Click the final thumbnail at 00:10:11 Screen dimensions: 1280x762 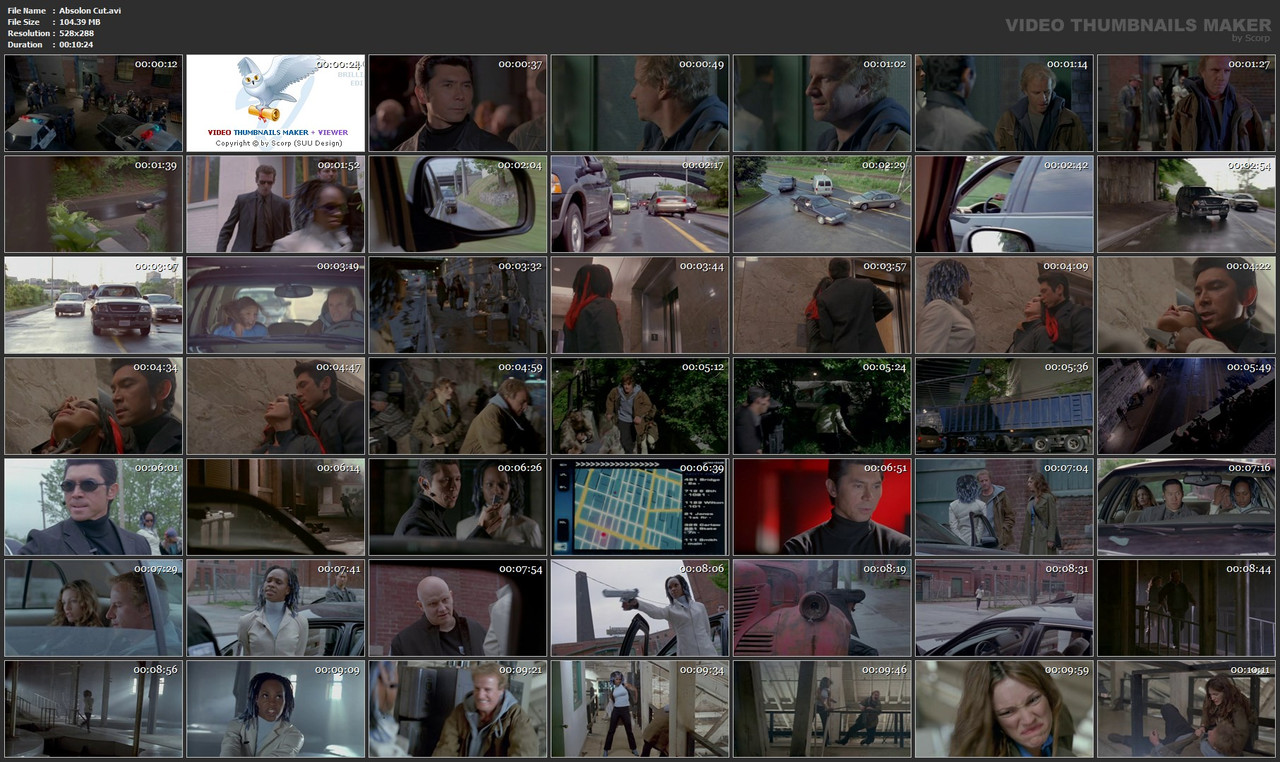pyautogui.click(x=1186, y=709)
